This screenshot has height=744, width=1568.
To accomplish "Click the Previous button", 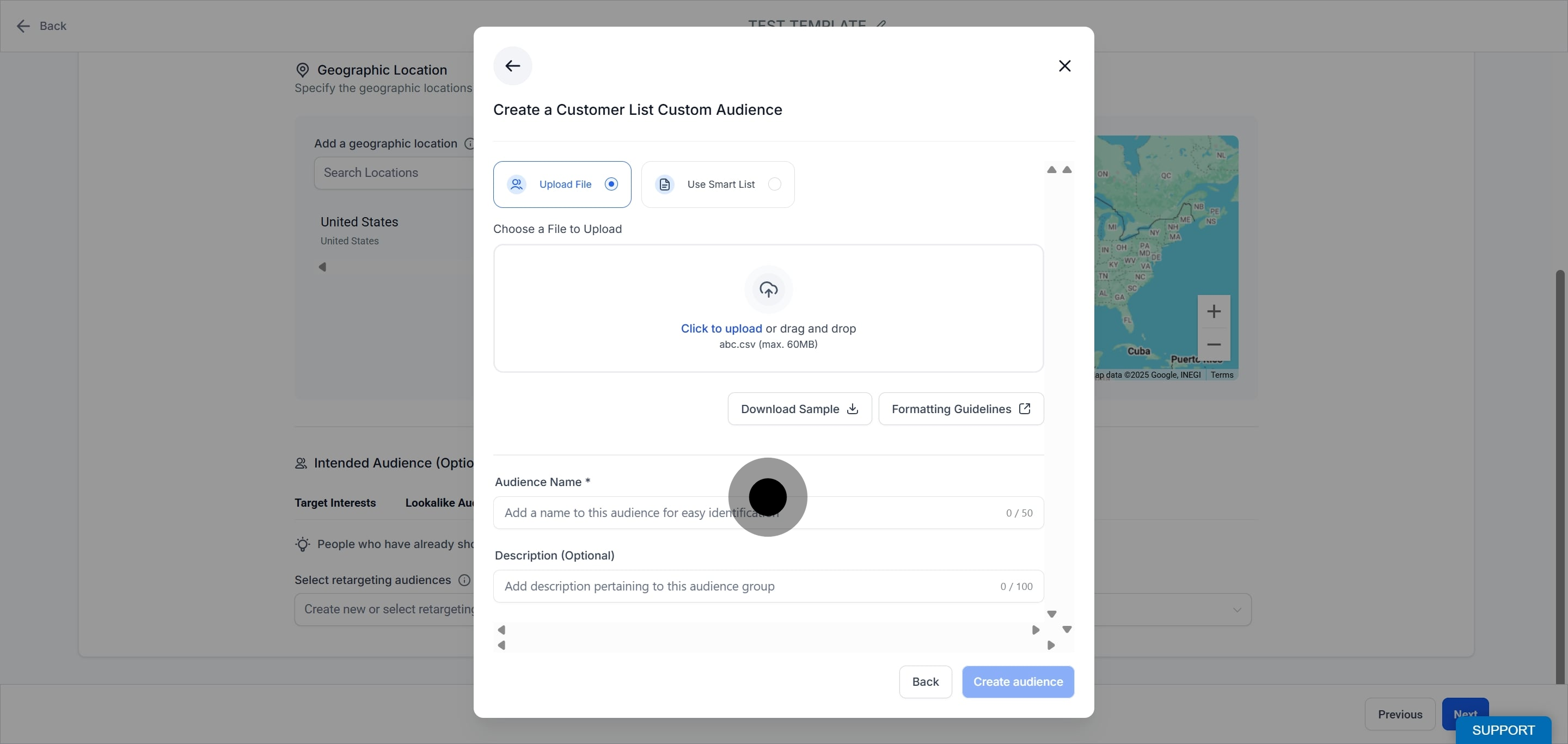I will [x=1400, y=714].
